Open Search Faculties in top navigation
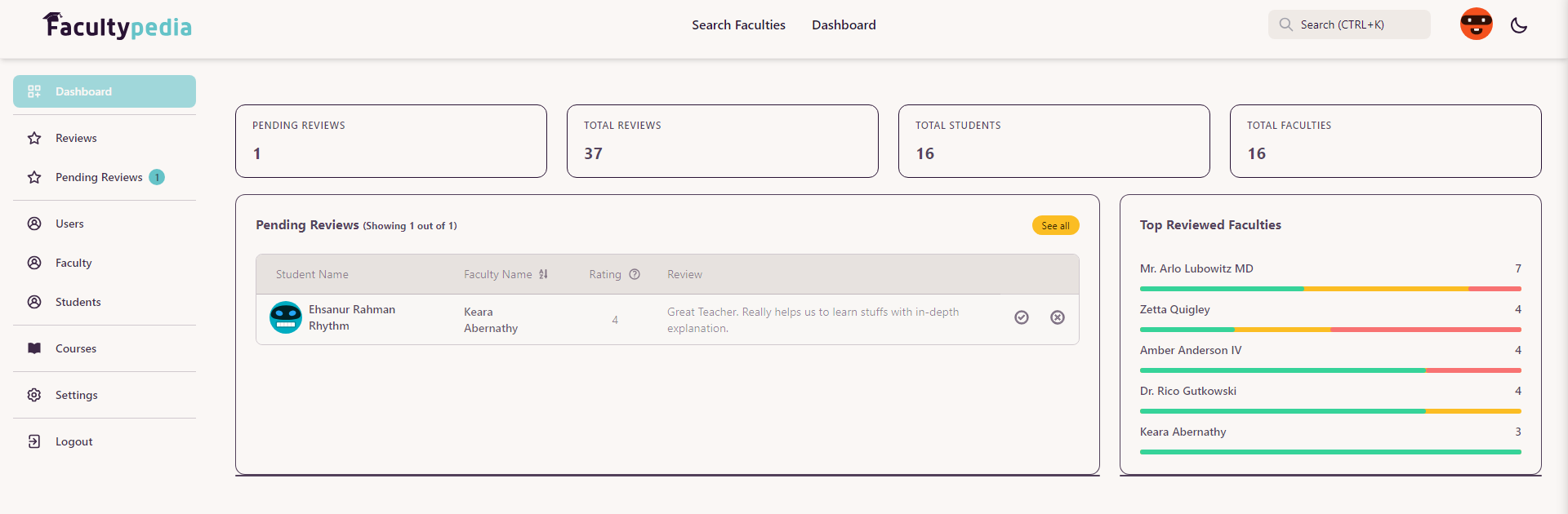The width and height of the screenshot is (1568, 514). click(x=738, y=25)
